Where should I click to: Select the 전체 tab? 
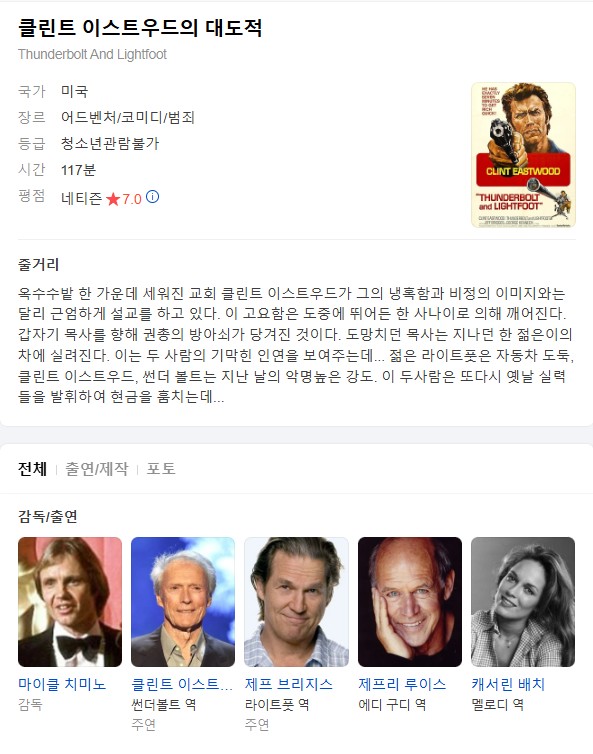click(32, 468)
